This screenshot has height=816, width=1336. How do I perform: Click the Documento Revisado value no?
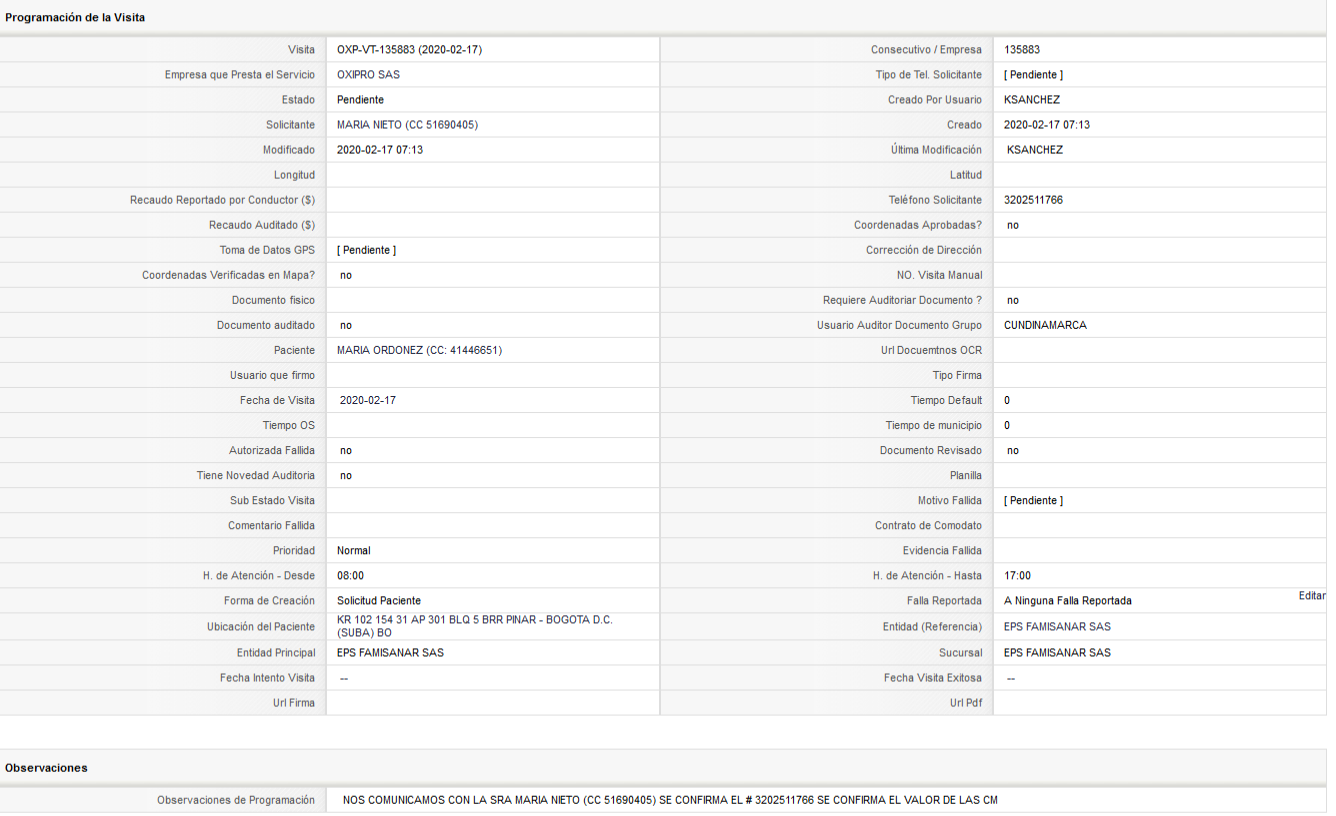(1013, 450)
